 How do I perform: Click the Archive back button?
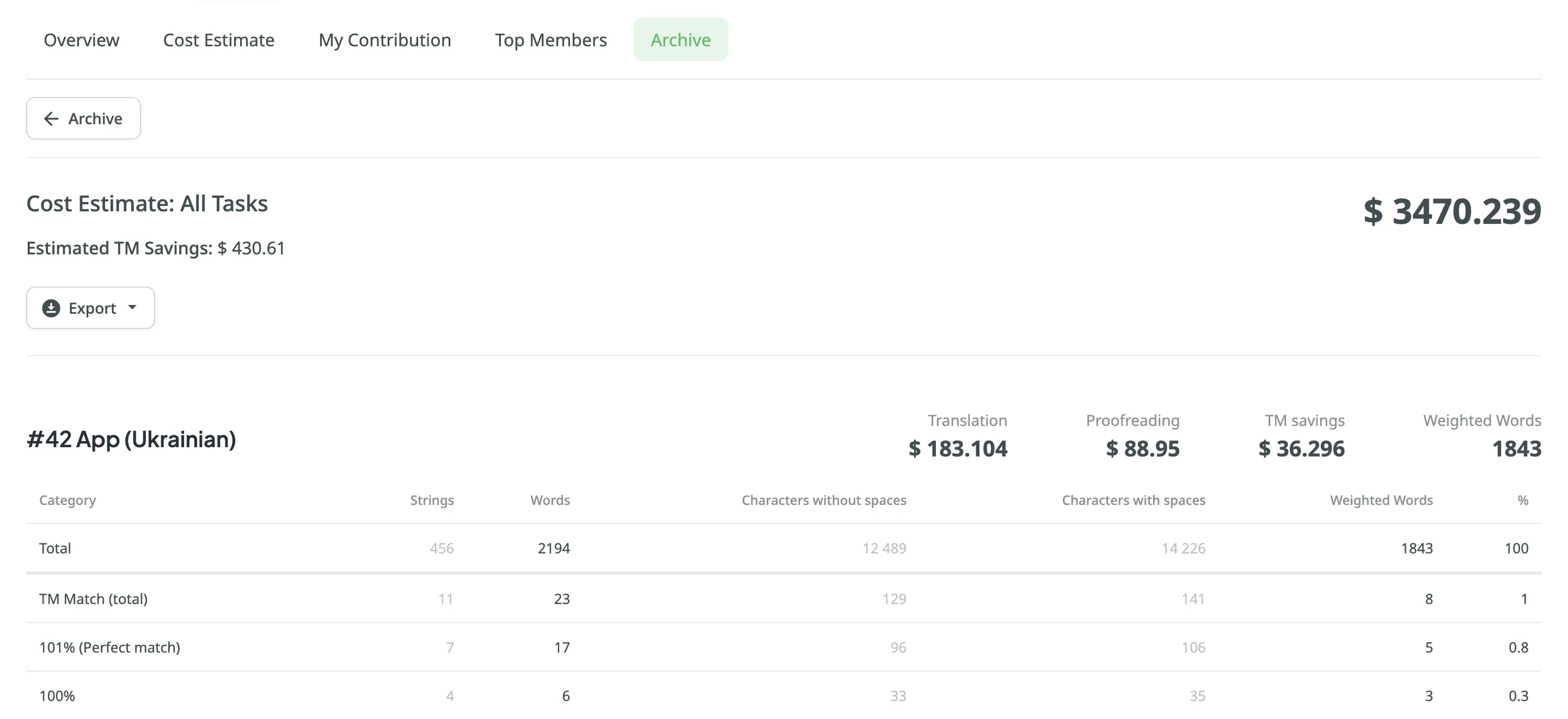pyautogui.click(x=83, y=118)
